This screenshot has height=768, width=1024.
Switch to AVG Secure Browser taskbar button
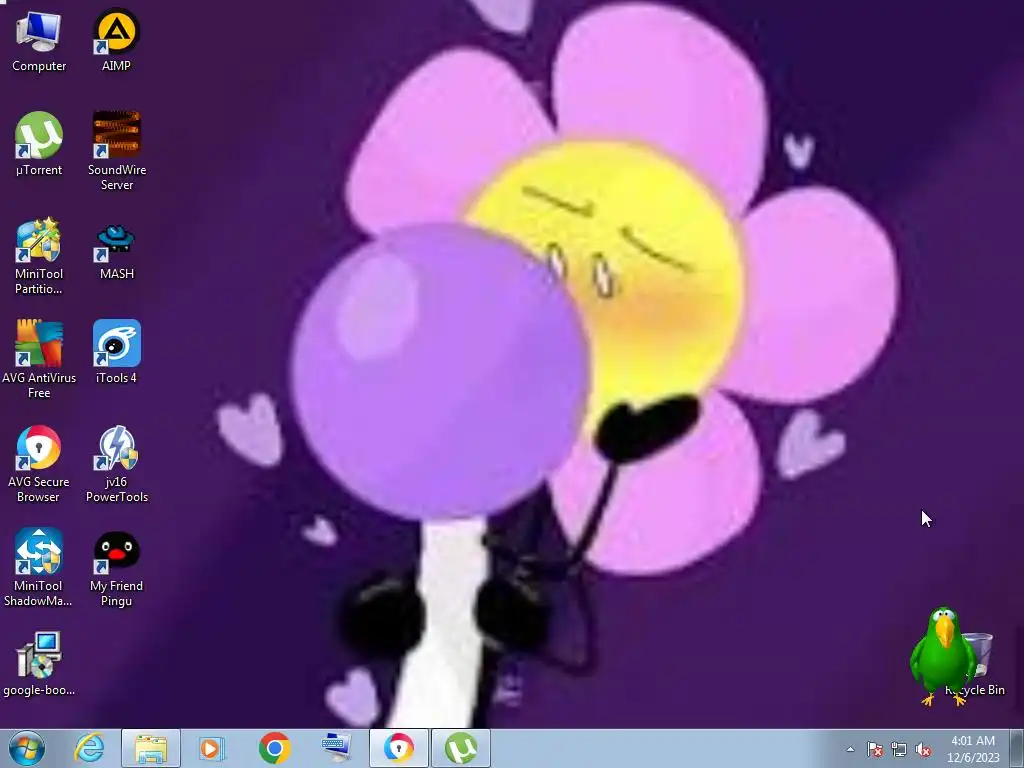tap(398, 748)
